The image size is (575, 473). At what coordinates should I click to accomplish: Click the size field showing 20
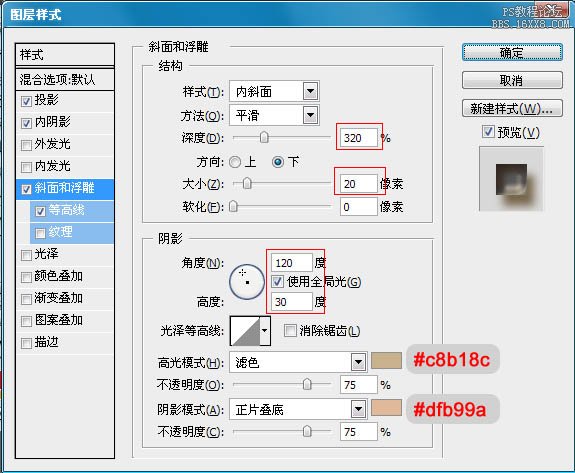(359, 184)
